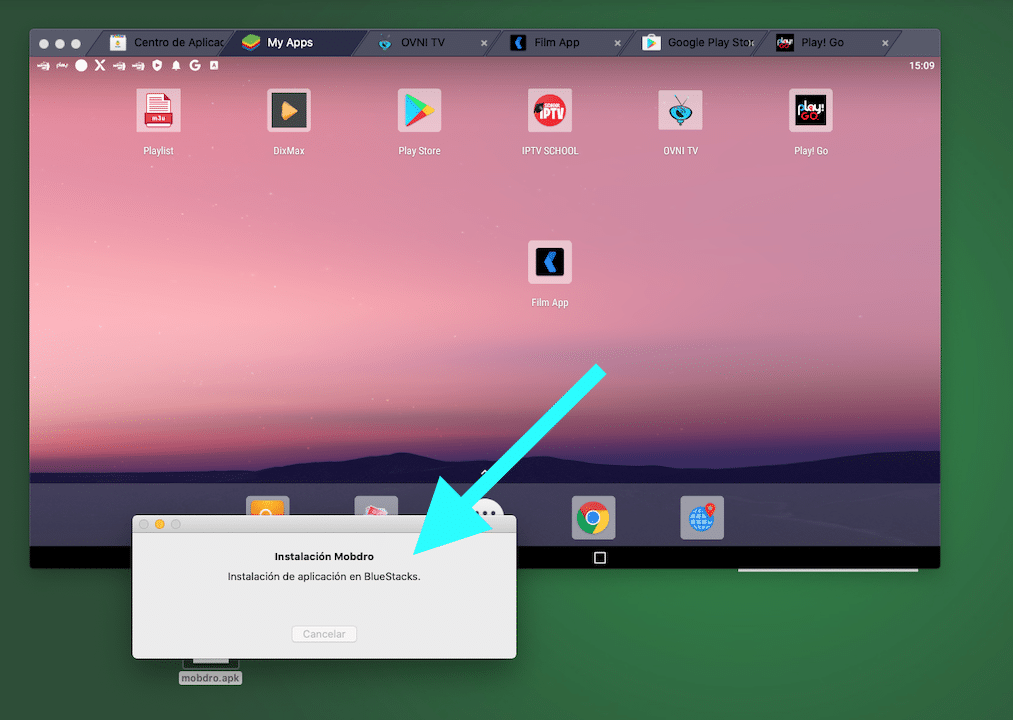Open the app drawer dots icon

coord(486,511)
